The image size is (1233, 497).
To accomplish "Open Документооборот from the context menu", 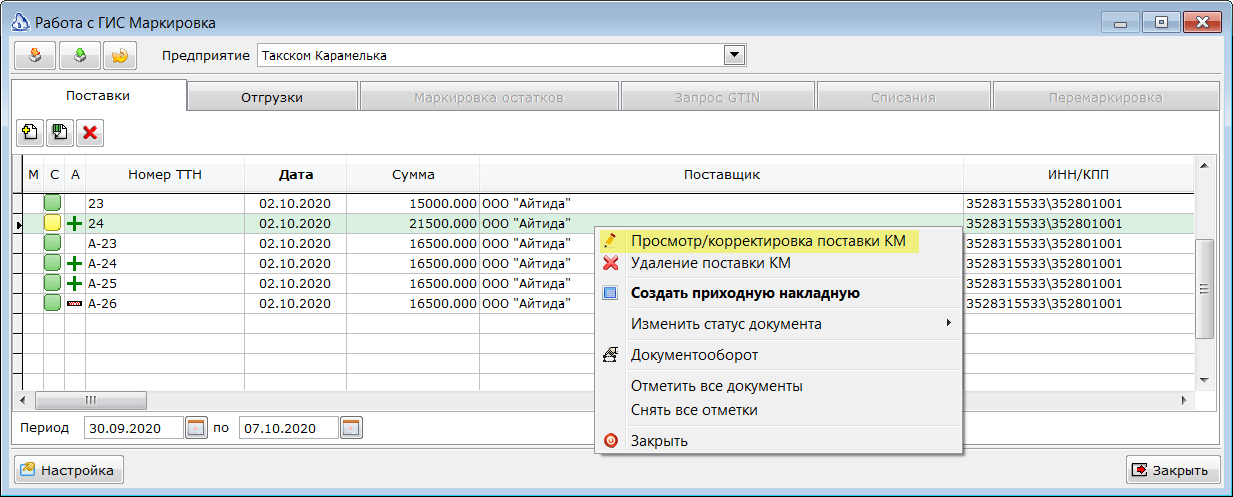I will [x=779, y=355].
